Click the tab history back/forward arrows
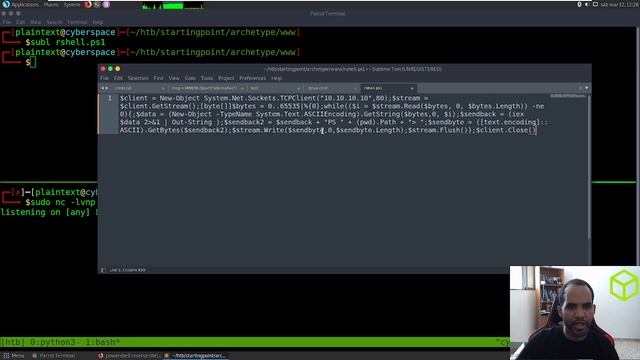The width and height of the screenshot is (640, 360). (x=104, y=88)
